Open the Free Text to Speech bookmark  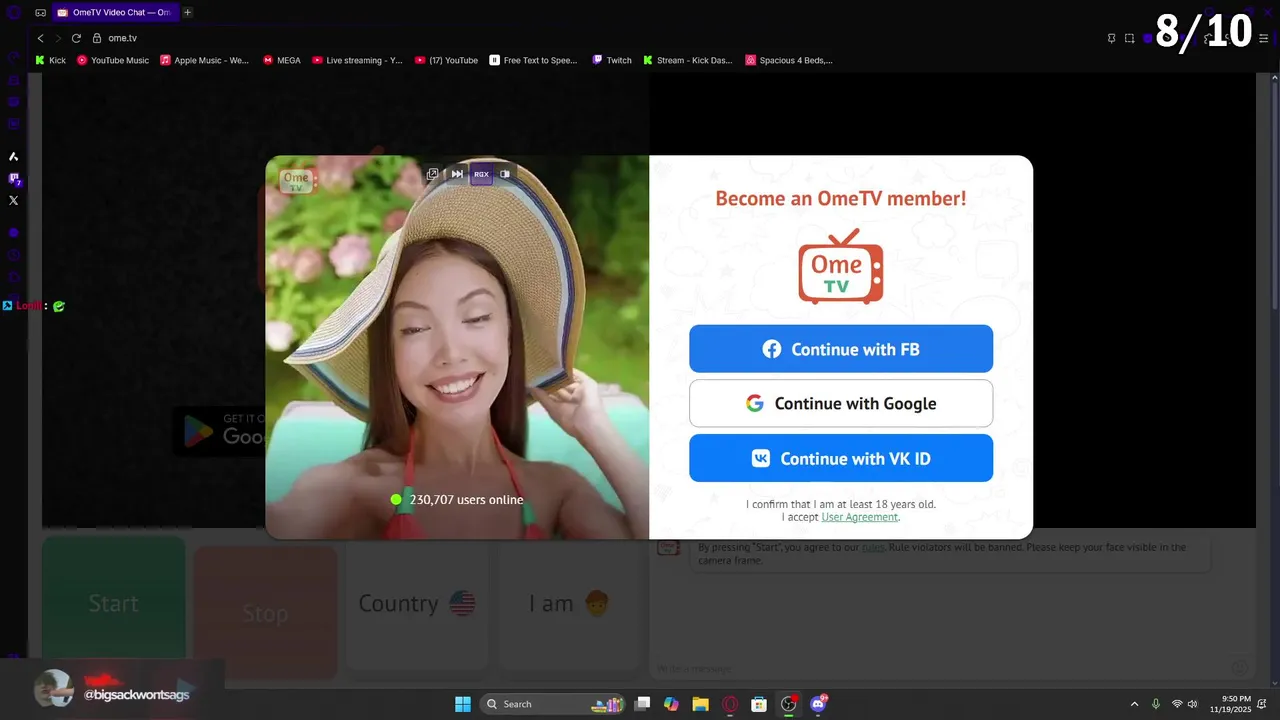tap(533, 60)
